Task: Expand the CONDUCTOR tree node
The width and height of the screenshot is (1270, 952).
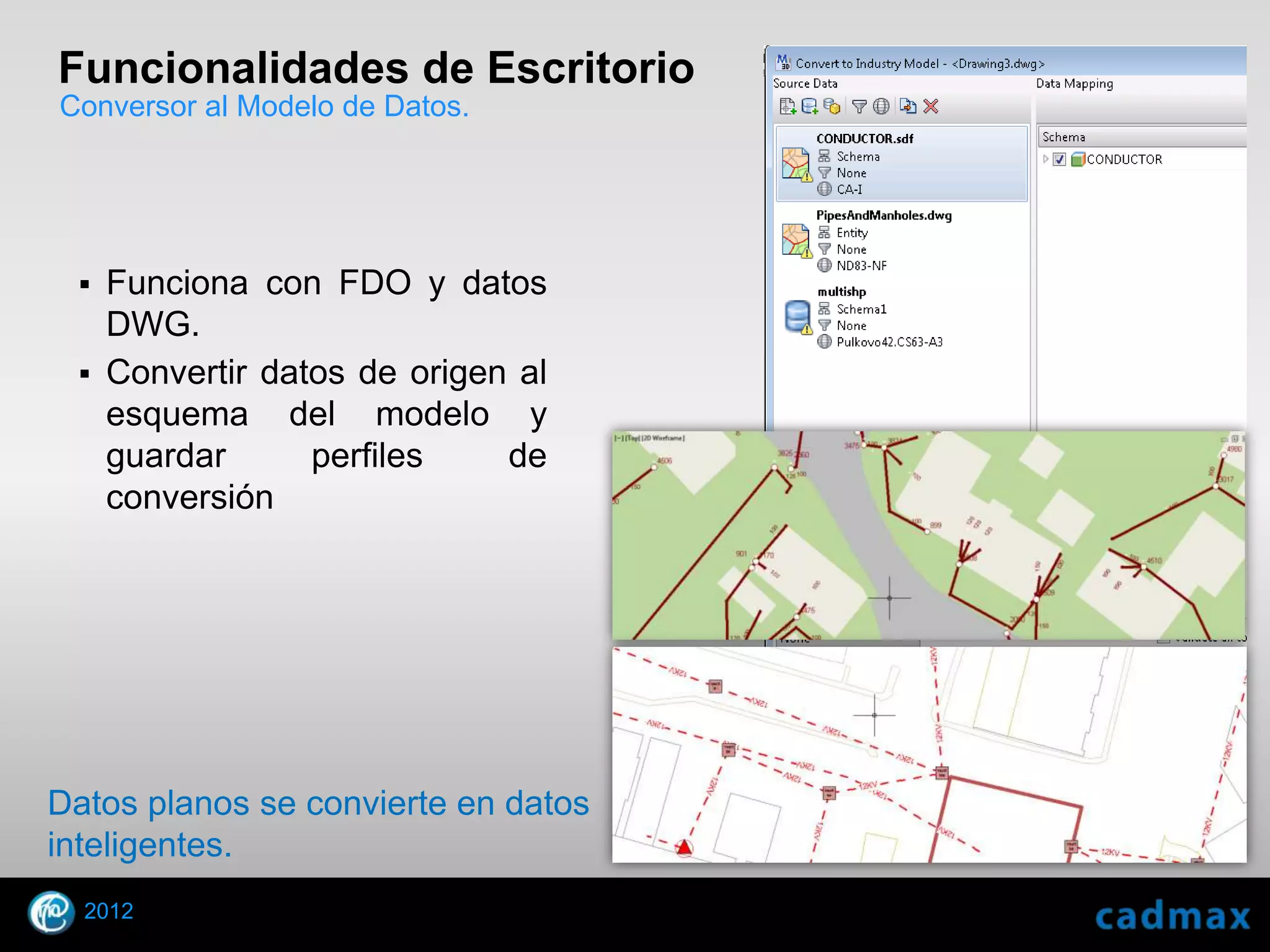Action: [1046, 159]
